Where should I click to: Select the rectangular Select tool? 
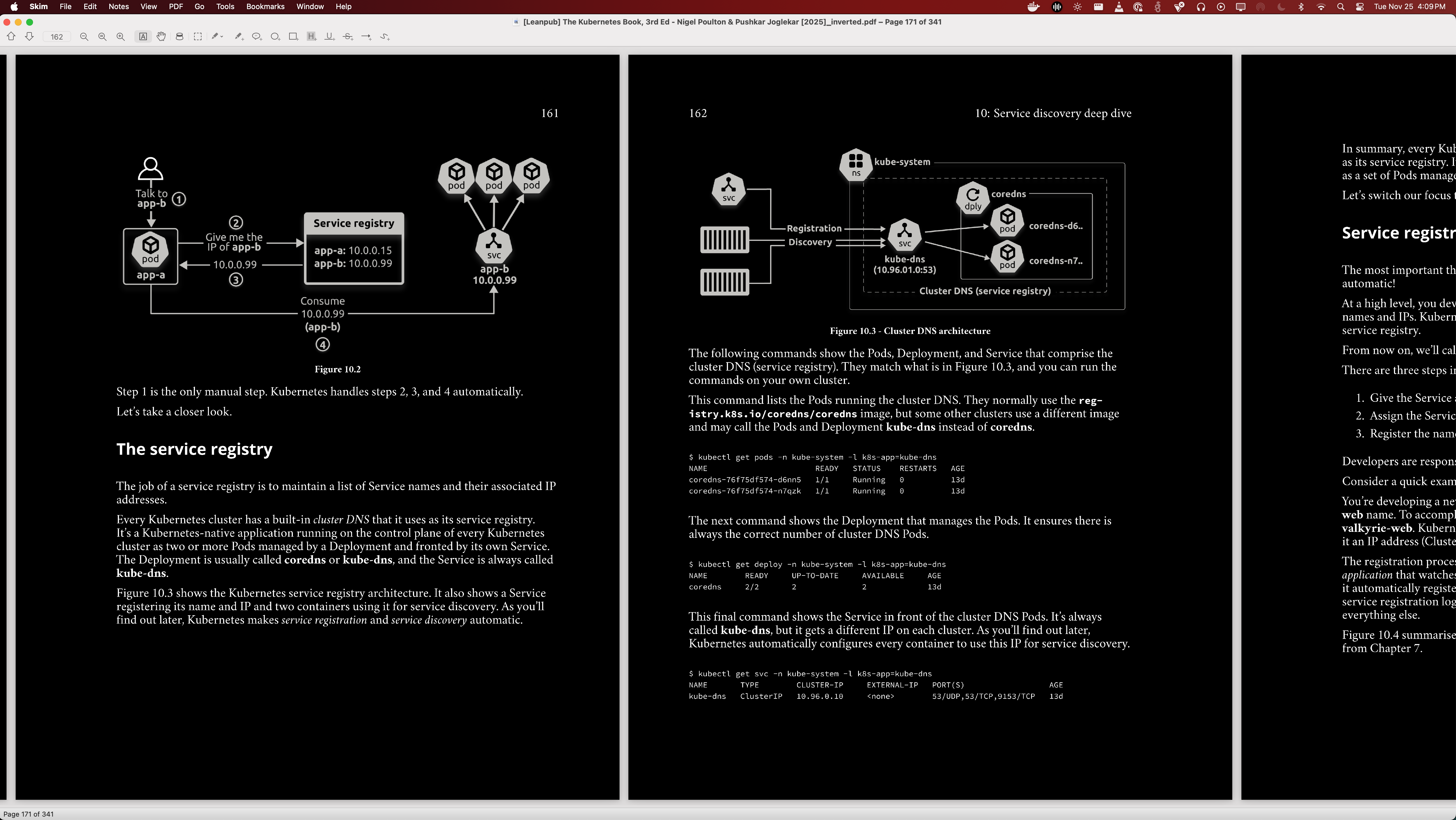tap(198, 36)
